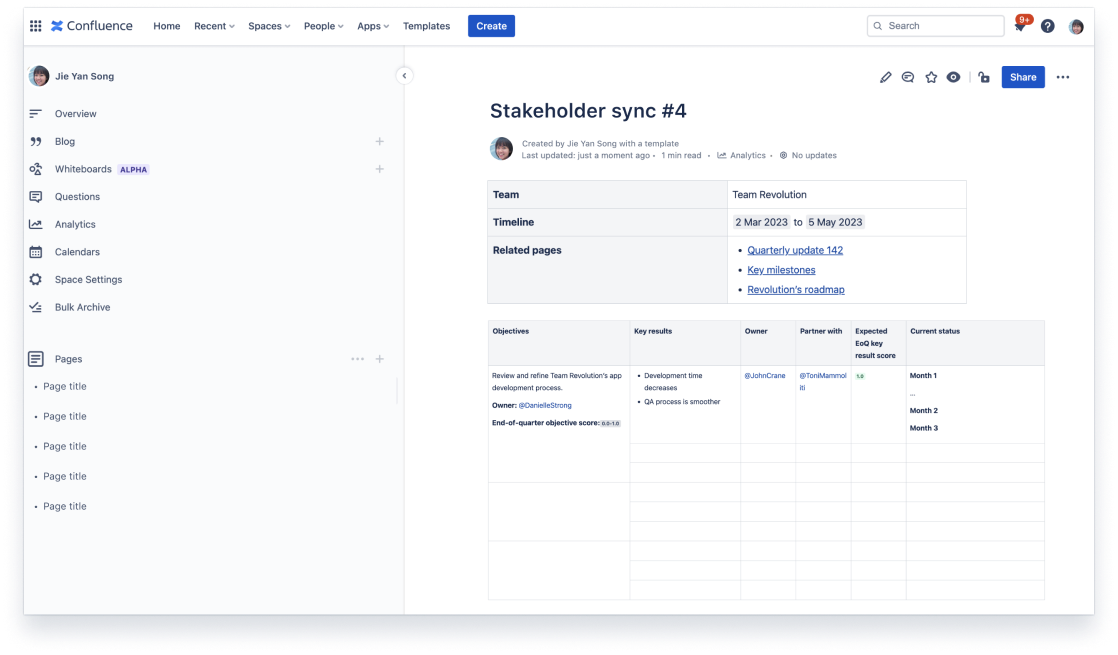Open the page edit pencil icon
The width and height of the screenshot is (1118, 655).
pyautogui.click(x=885, y=77)
